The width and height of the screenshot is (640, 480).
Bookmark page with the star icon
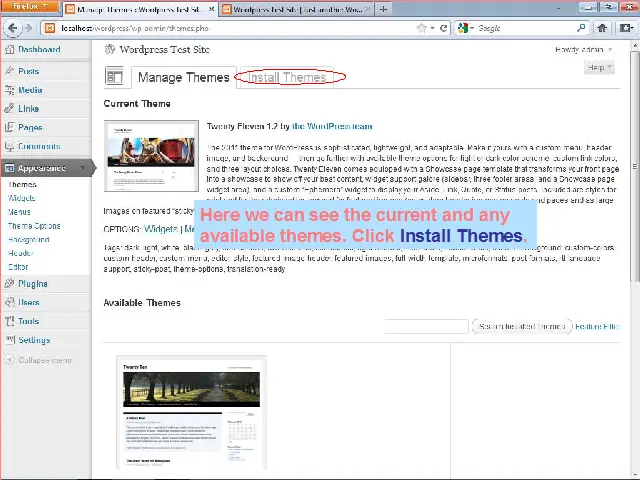422,28
